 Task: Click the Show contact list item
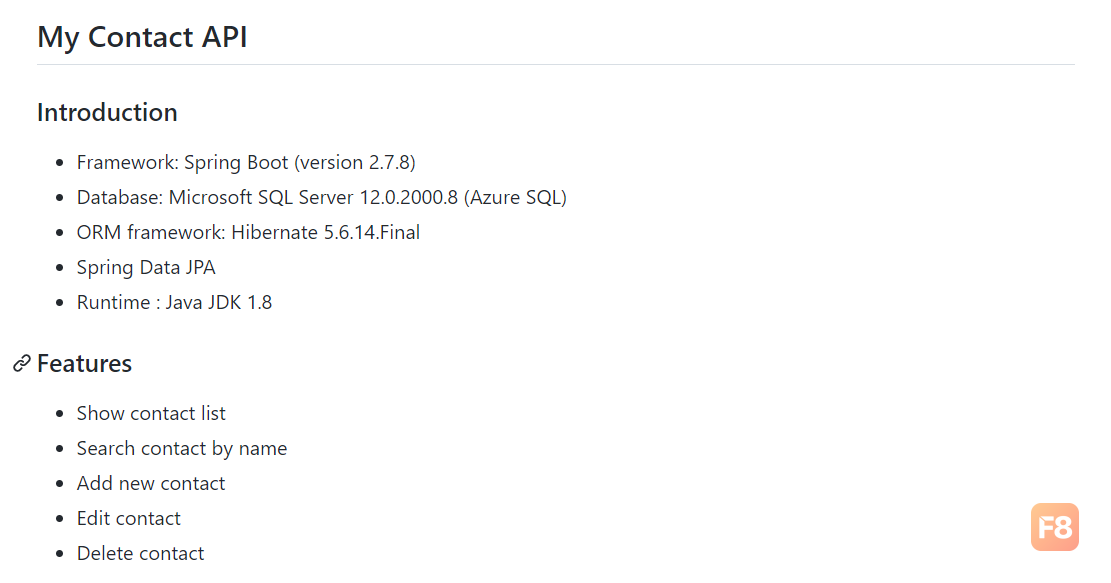click(x=151, y=413)
